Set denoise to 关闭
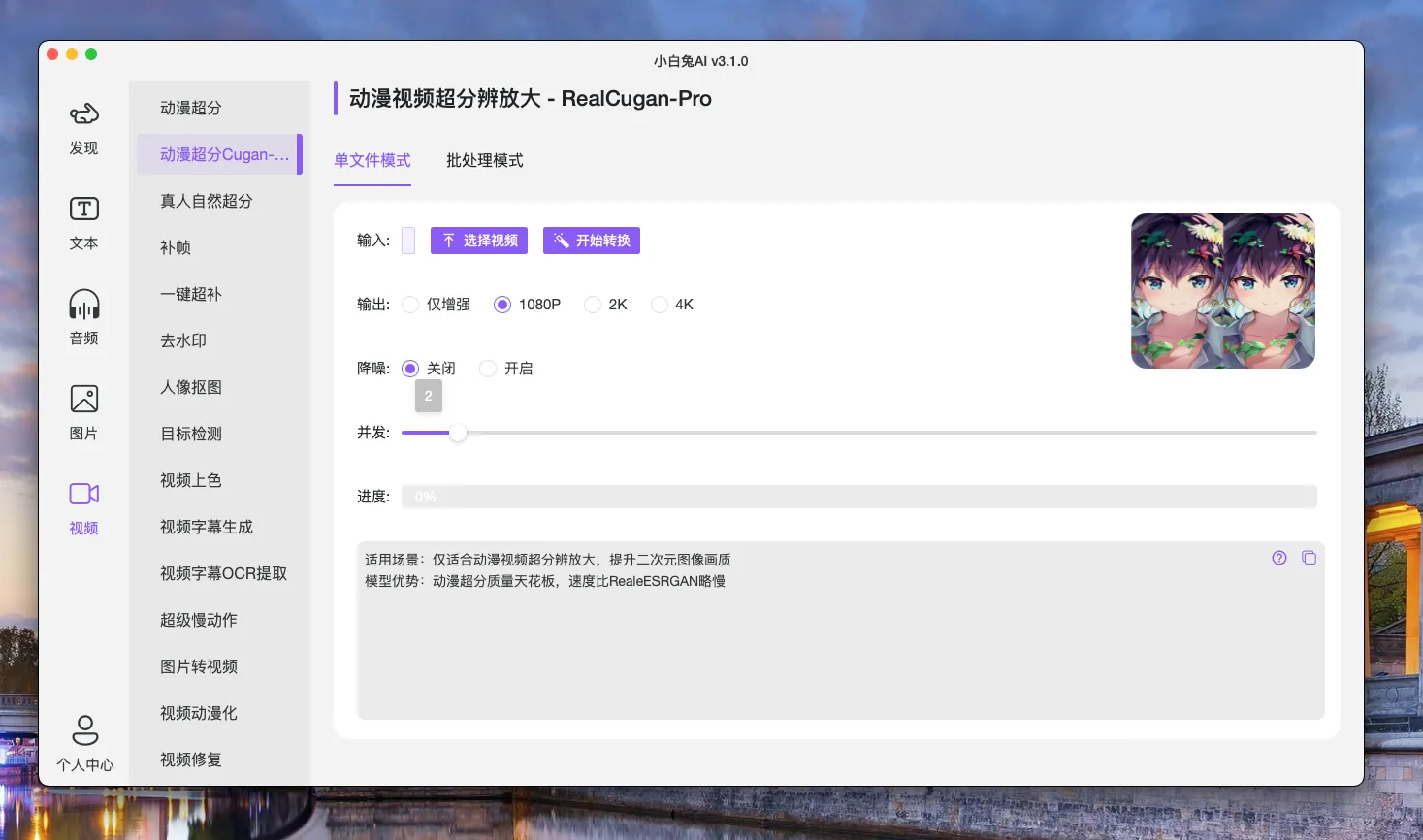Viewport: 1423px width, 840px height. coord(410,369)
